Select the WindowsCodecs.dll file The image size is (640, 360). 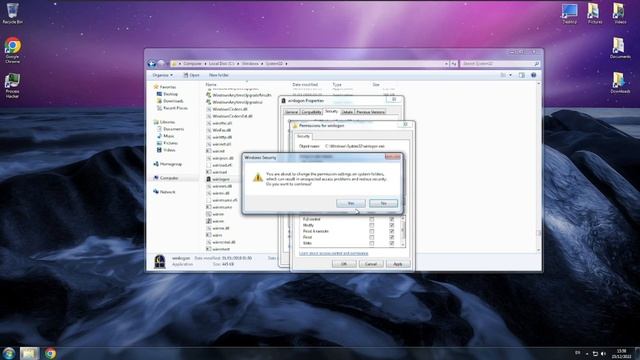(x=227, y=109)
